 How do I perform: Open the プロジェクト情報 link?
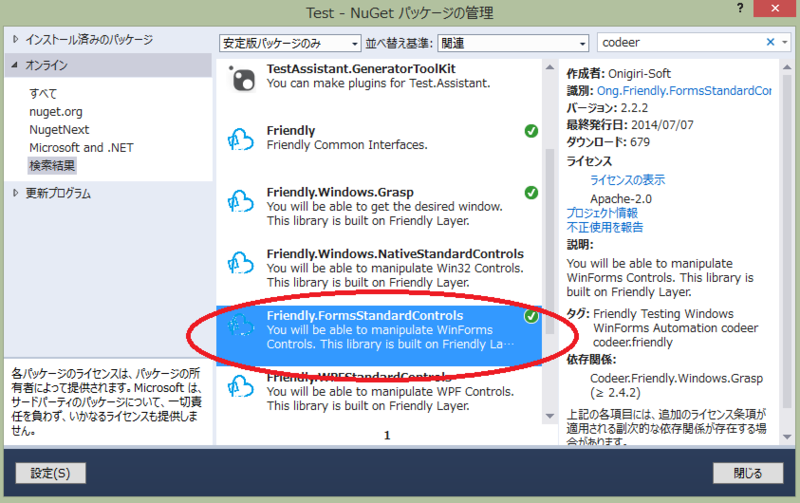click(602, 213)
